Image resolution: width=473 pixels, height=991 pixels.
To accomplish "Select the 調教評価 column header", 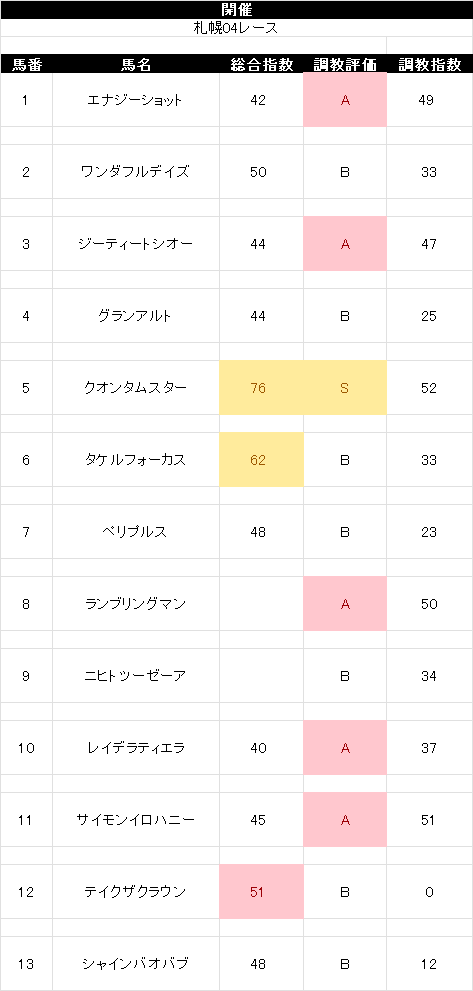I will [x=345, y=64].
